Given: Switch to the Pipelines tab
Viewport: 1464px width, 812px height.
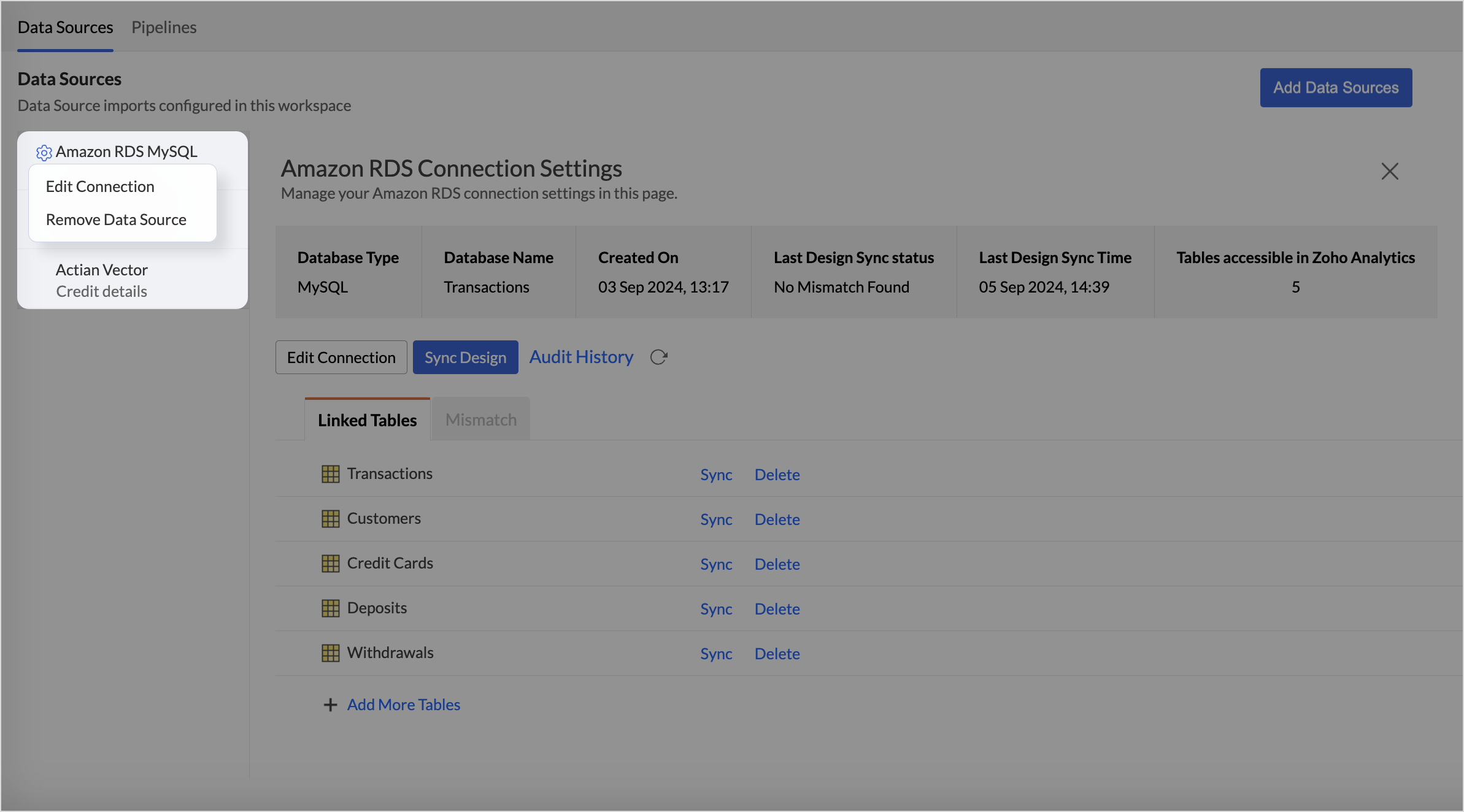Looking at the screenshot, I should point(164,27).
